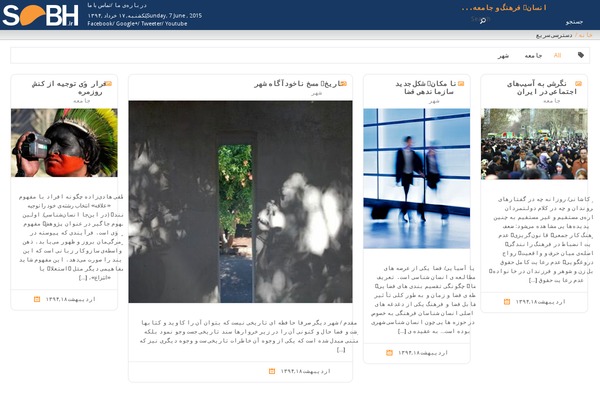Click the tag icon in filter bar
The image size is (600, 400).
click(x=581, y=55)
